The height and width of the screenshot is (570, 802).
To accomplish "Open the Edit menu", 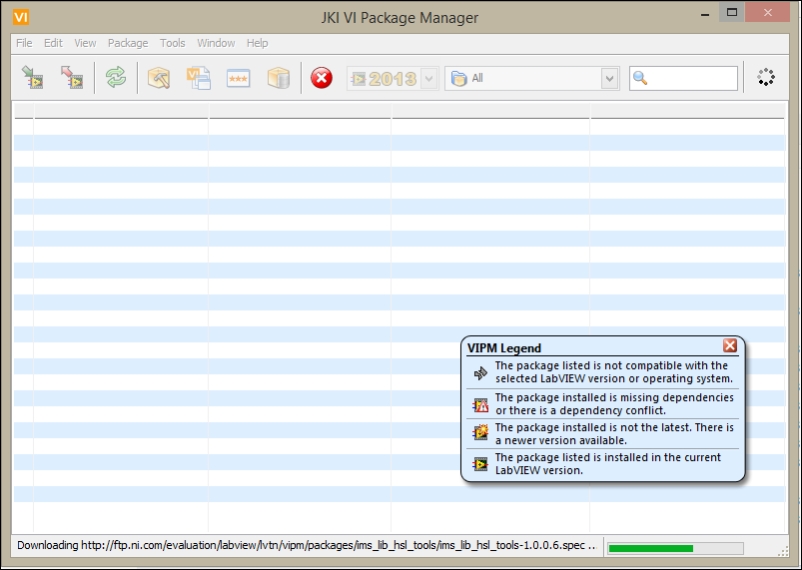I will 53,43.
